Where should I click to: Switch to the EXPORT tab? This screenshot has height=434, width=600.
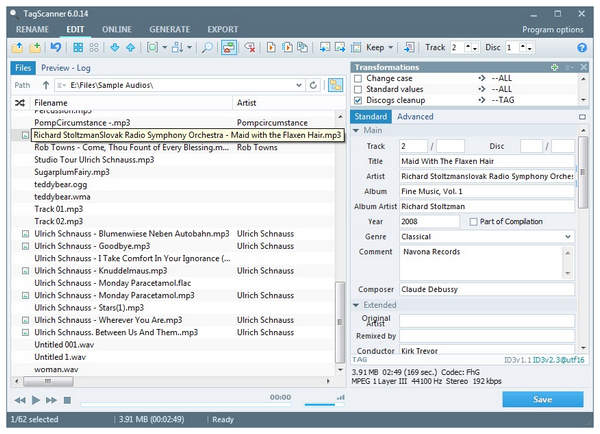tap(223, 29)
